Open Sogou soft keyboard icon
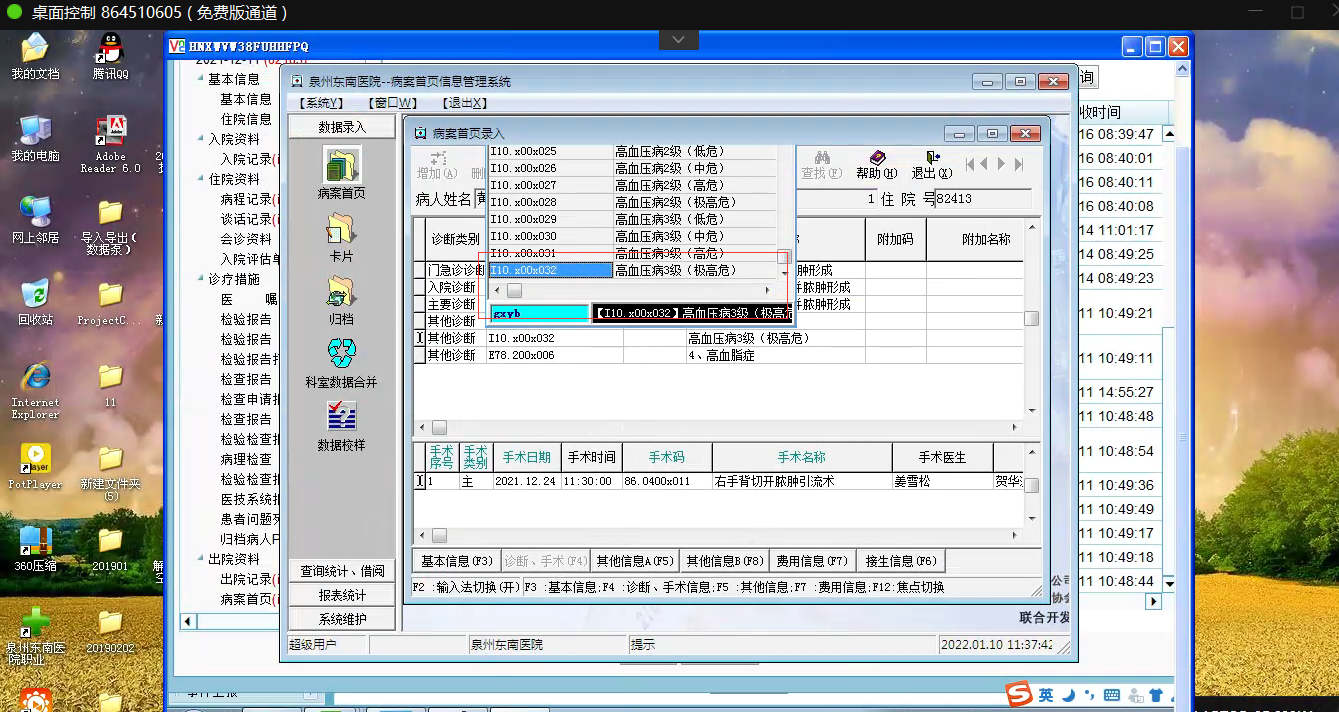Viewport: 1339px width, 712px height. click(x=1112, y=695)
